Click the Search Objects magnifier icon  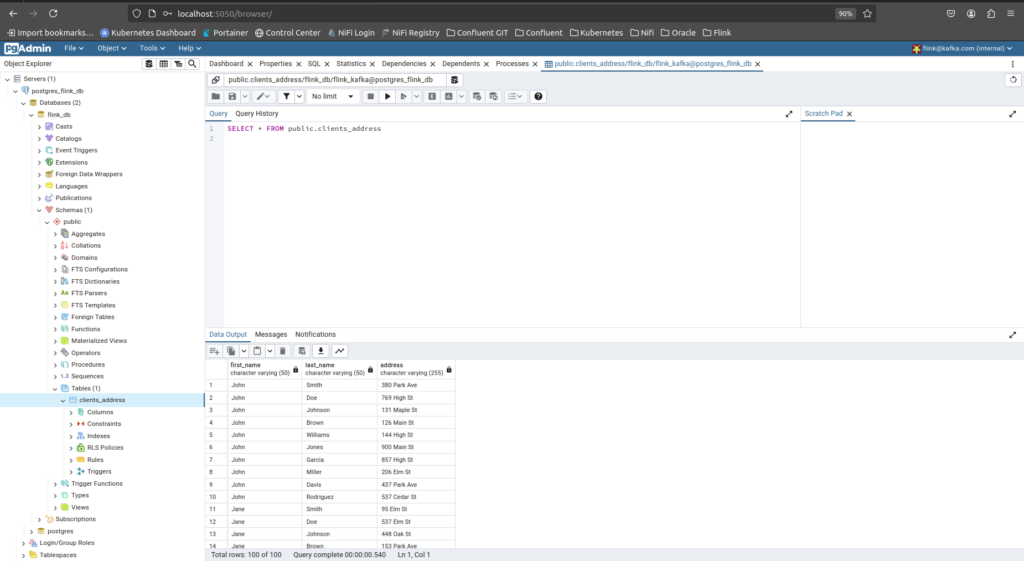[x=192, y=64]
